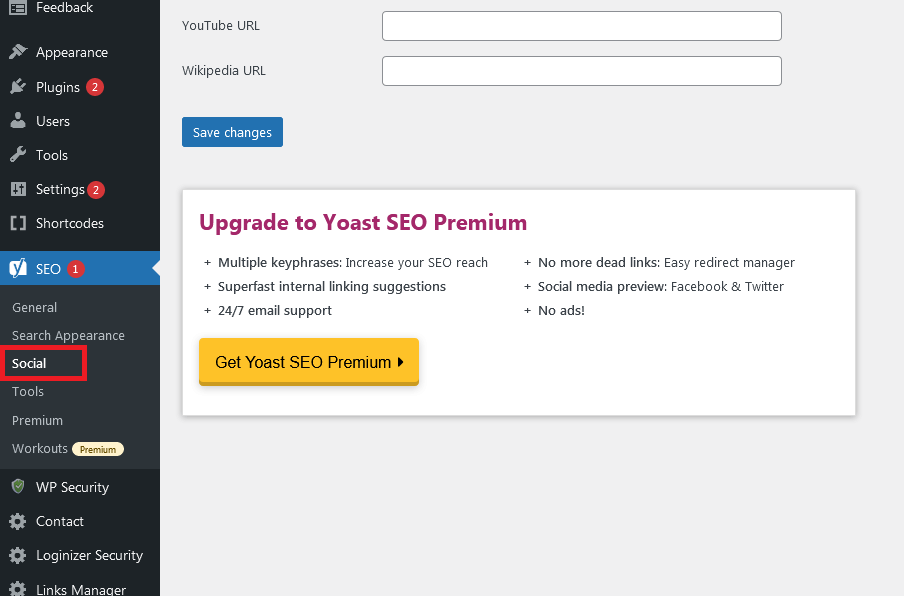This screenshot has width=904, height=596.
Task: Click the Settings sliders icon
Action: coord(18,189)
